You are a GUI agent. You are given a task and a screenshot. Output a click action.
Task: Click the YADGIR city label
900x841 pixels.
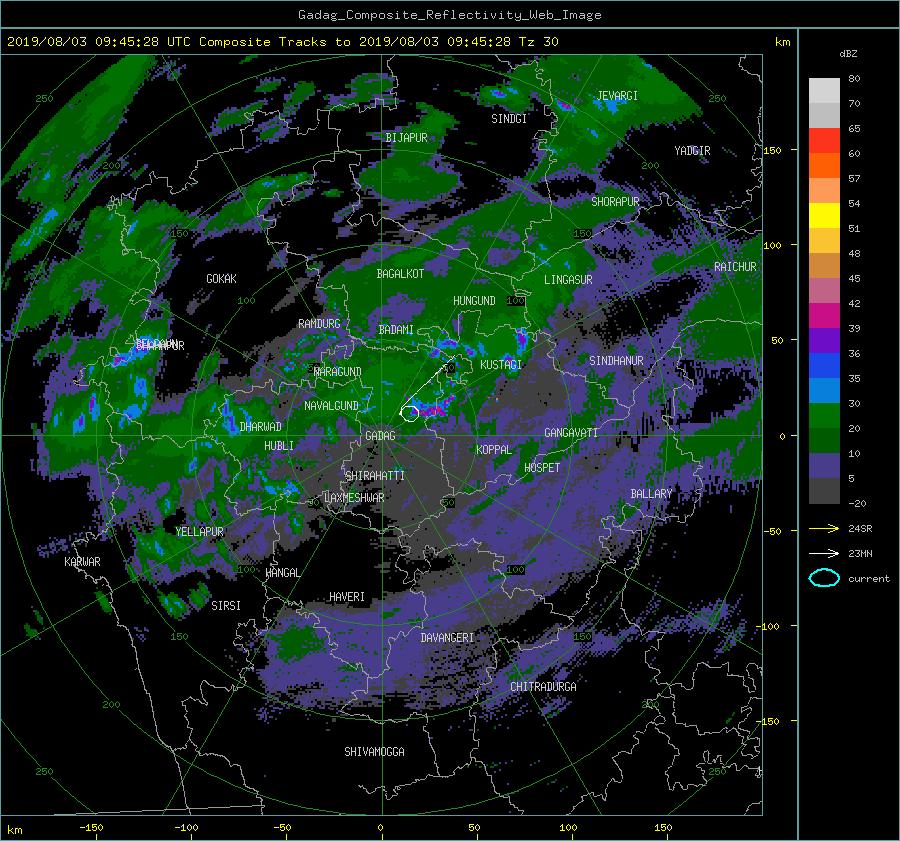point(692,151)
